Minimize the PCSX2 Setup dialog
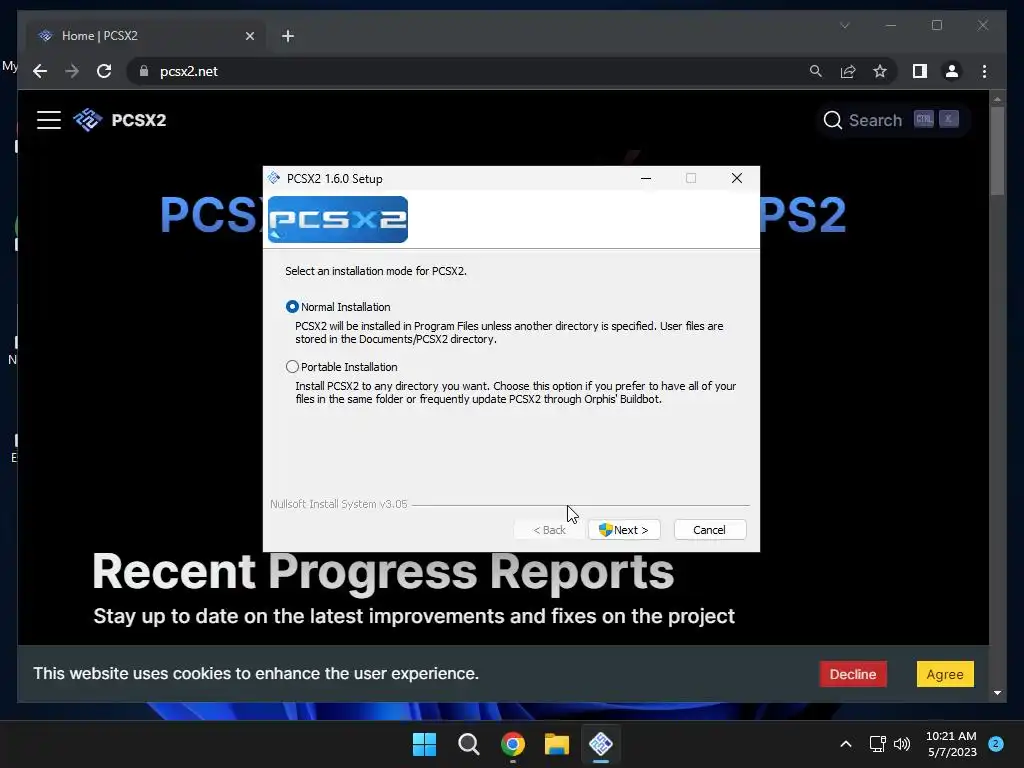 coord(646,178)
